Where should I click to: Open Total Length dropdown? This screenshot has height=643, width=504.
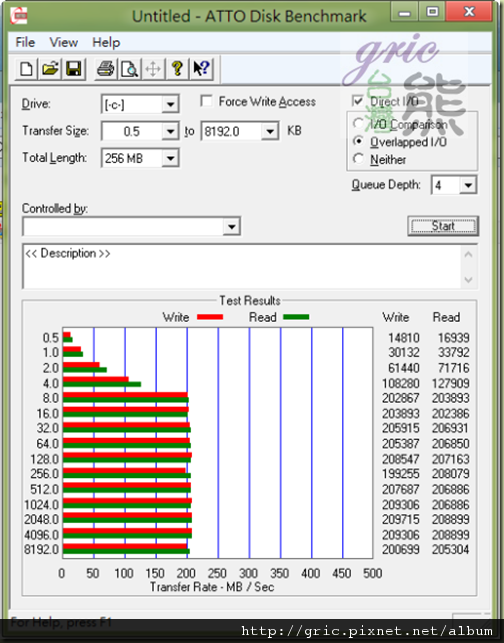point(170,158)
